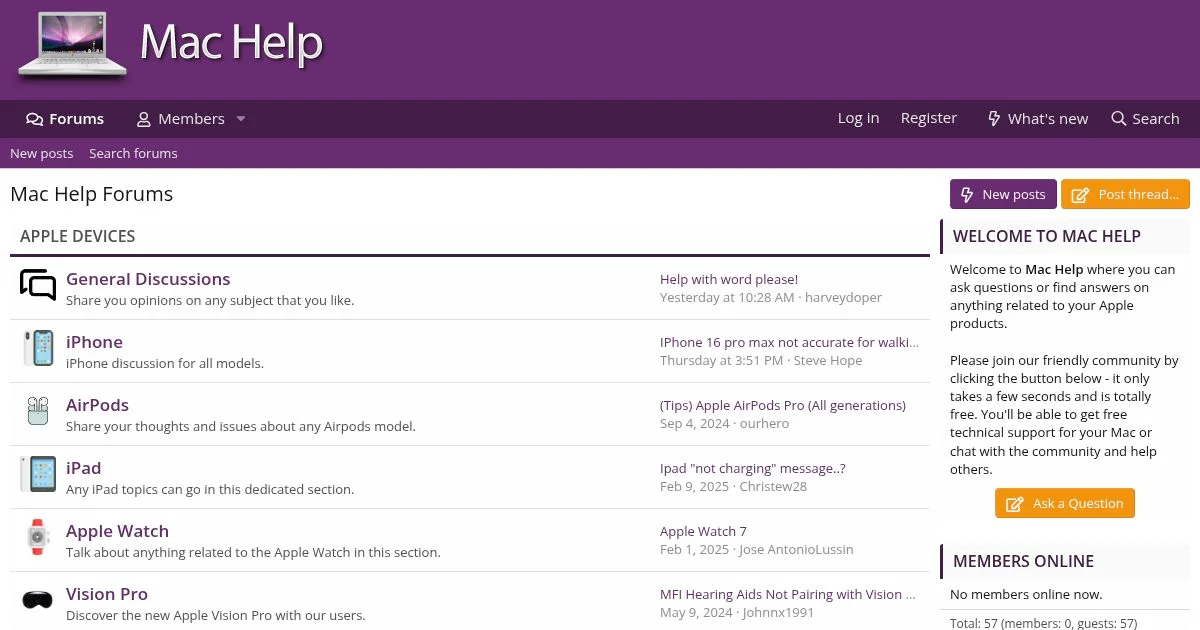The width and height of the screenshot is (1200, 630).
Task: Open the 'Help with word please!' thread
Action: (728, 279)
